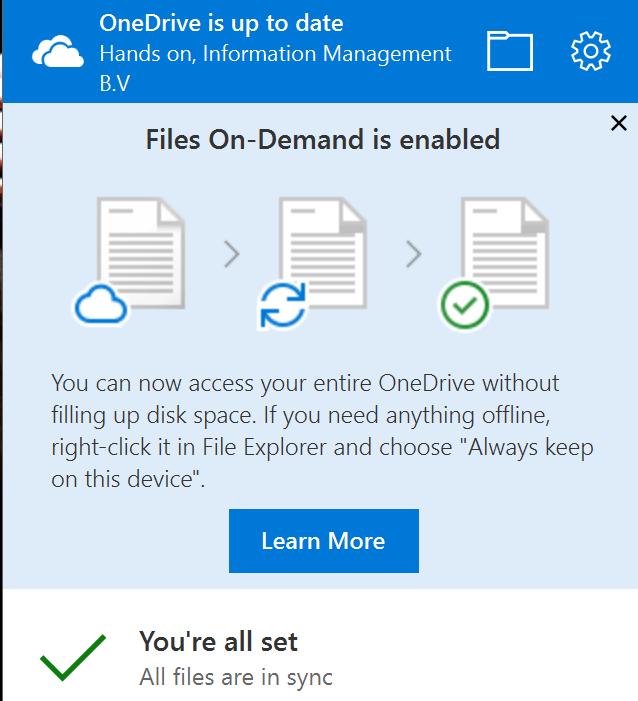Viewport: 638px width, 701px height.
Task: Click the middle document illustration
Action: [322, 245]
